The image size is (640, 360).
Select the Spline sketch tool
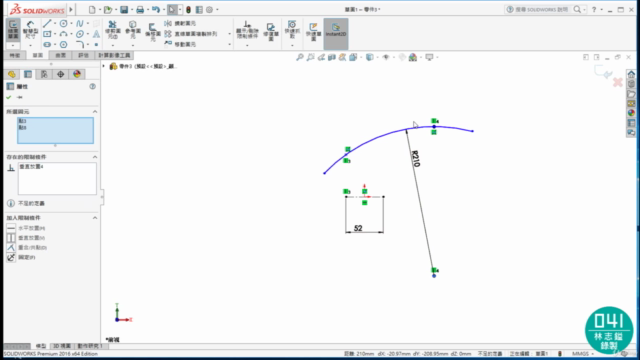[80, 23]
